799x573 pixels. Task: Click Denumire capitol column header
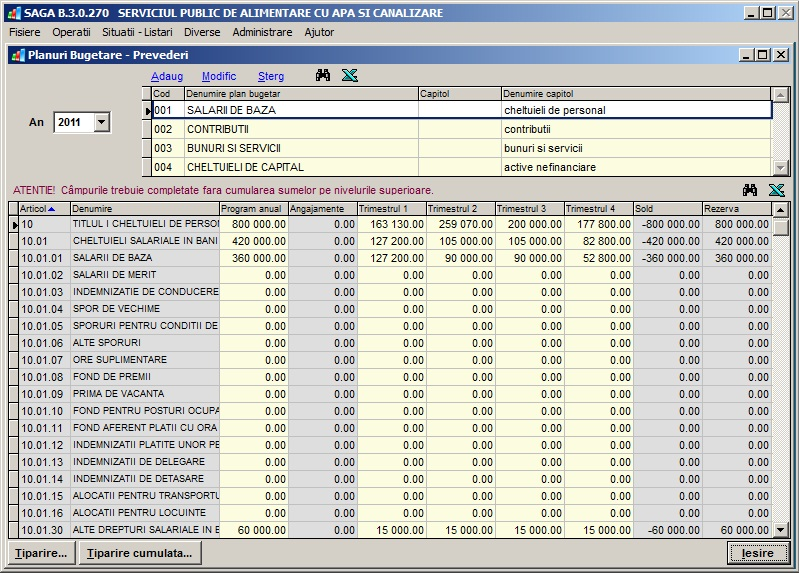pyautogui.click(x=636, y=94)
